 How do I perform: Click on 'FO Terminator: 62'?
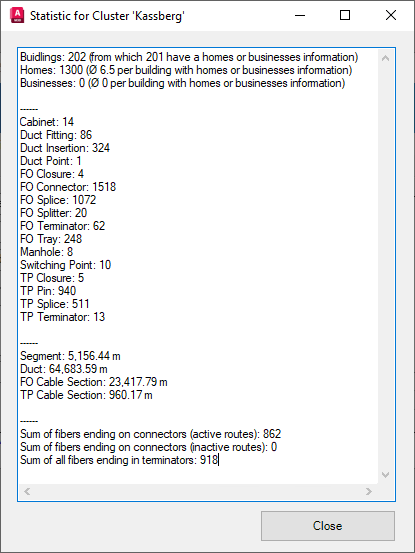[x=62, y=226]
